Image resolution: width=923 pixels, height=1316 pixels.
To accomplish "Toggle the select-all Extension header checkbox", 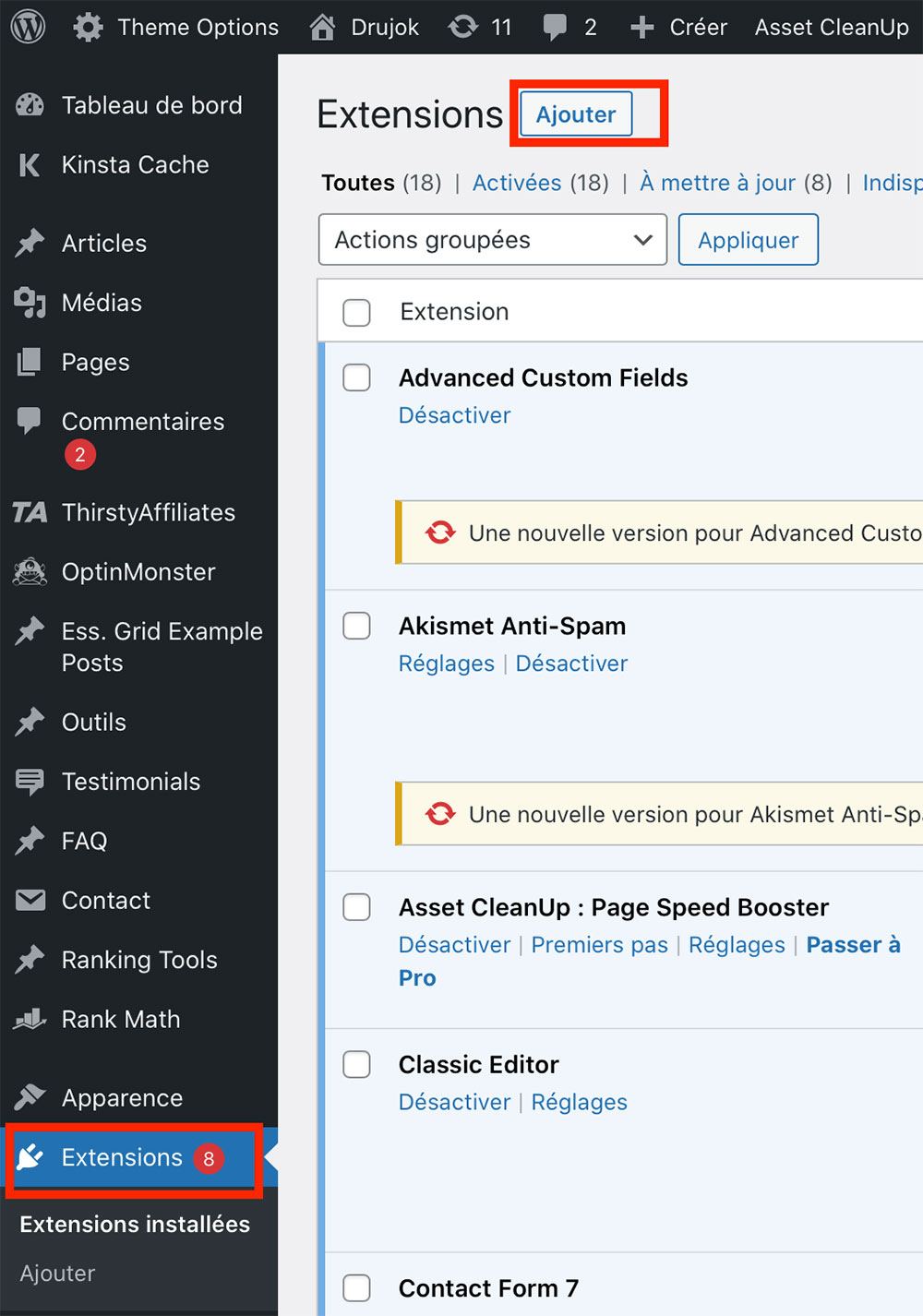I will point(357,312).
